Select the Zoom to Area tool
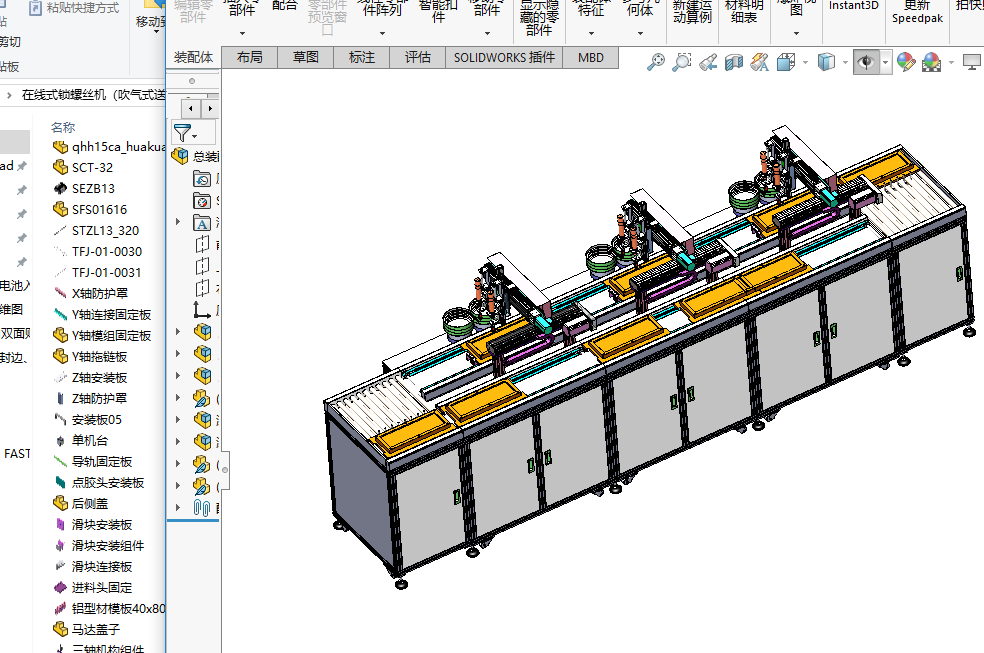 pyautogui.click(x=681, y=63)
